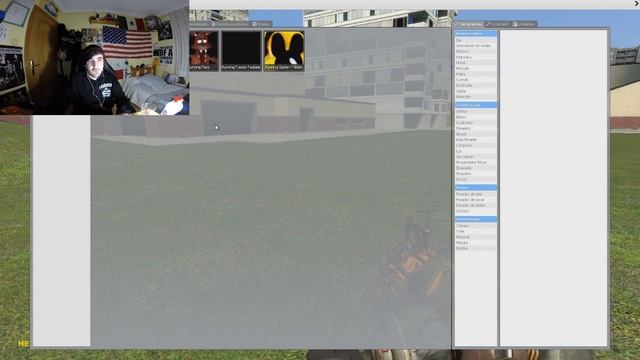This screenshot has height=360, width=640.
Task: Select the Propiedades físicas tool
Action: tap(476, 162)
